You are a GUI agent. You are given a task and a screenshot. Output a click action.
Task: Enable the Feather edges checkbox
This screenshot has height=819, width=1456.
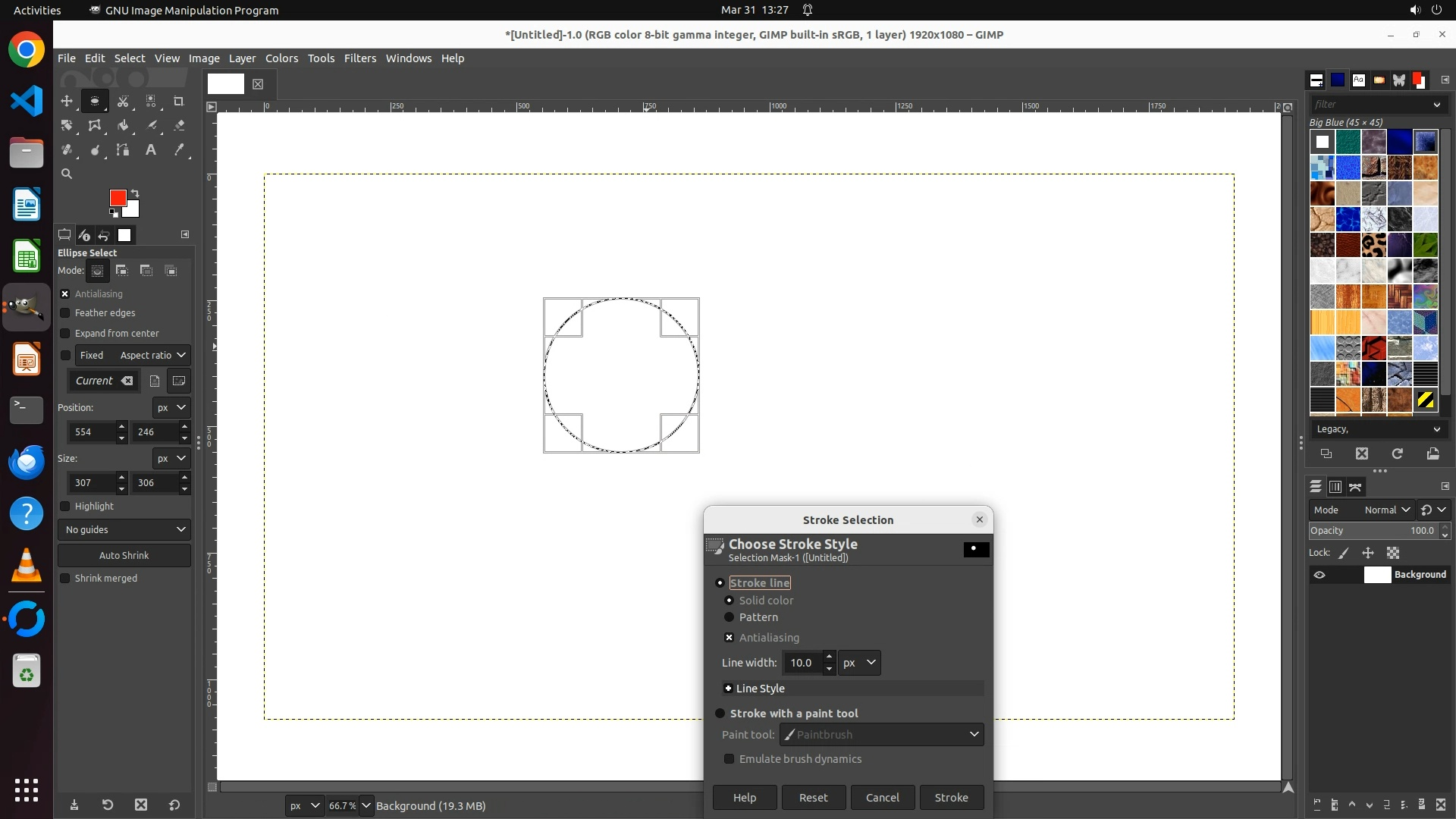click(x=65, y=313)
